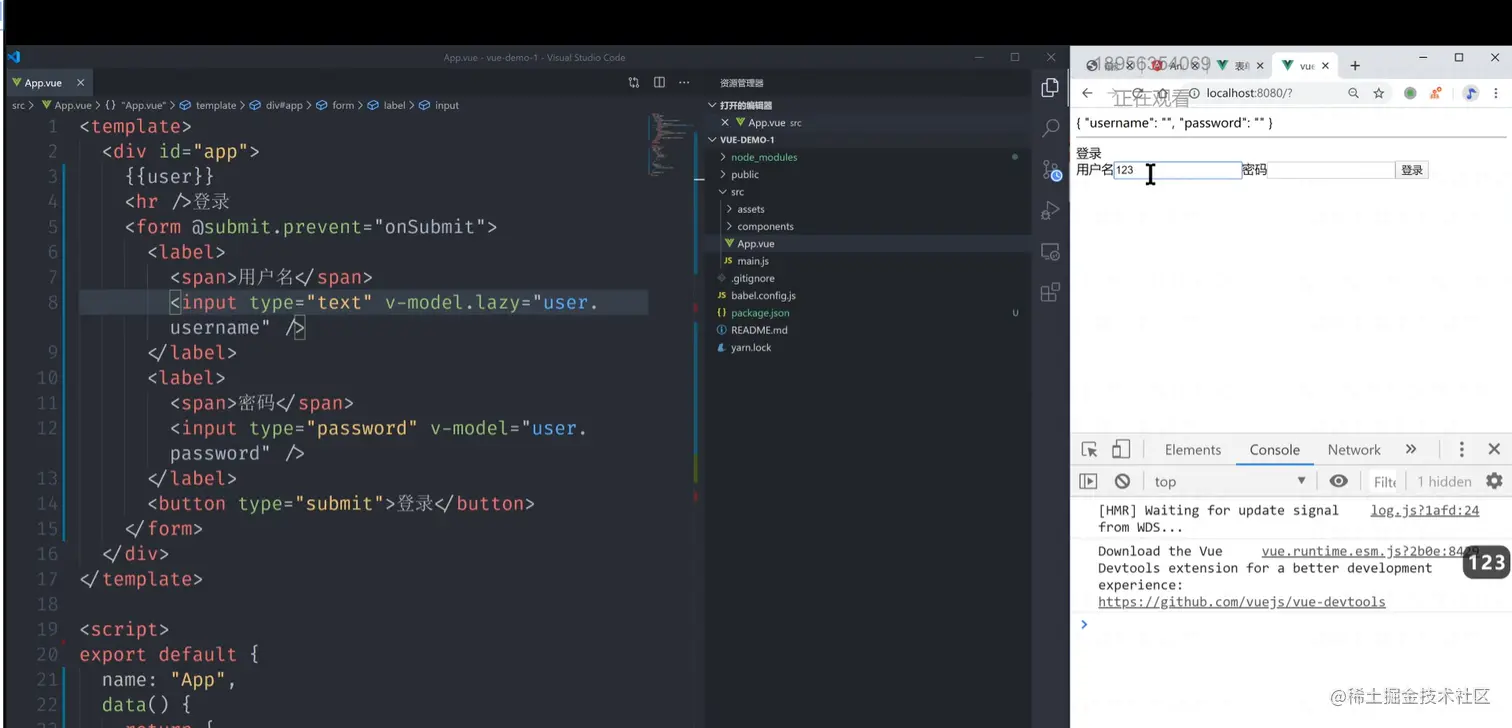Screen dimensions: 1512x728
Task: Select the App.vue editor tab
Action: pyautogui.click(x=43, y=83)
